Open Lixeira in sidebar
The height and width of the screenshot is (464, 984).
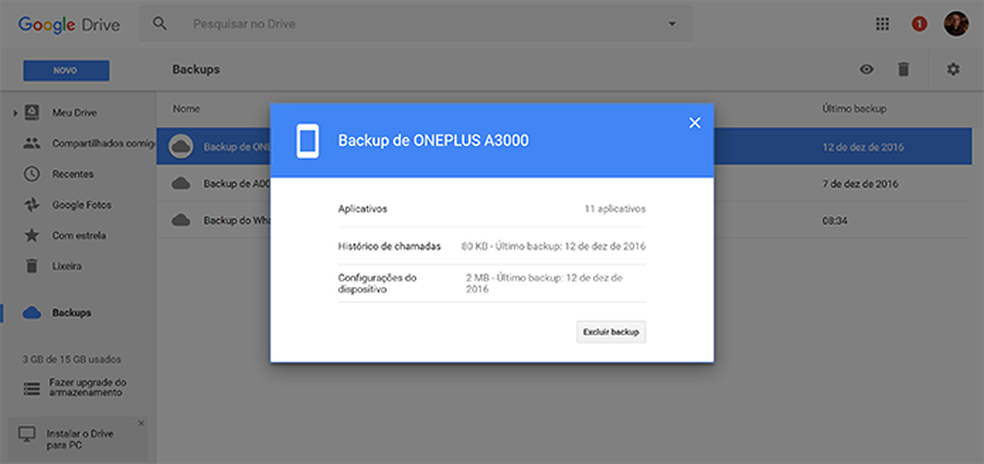pyautogui.click(x=67, y=266)
